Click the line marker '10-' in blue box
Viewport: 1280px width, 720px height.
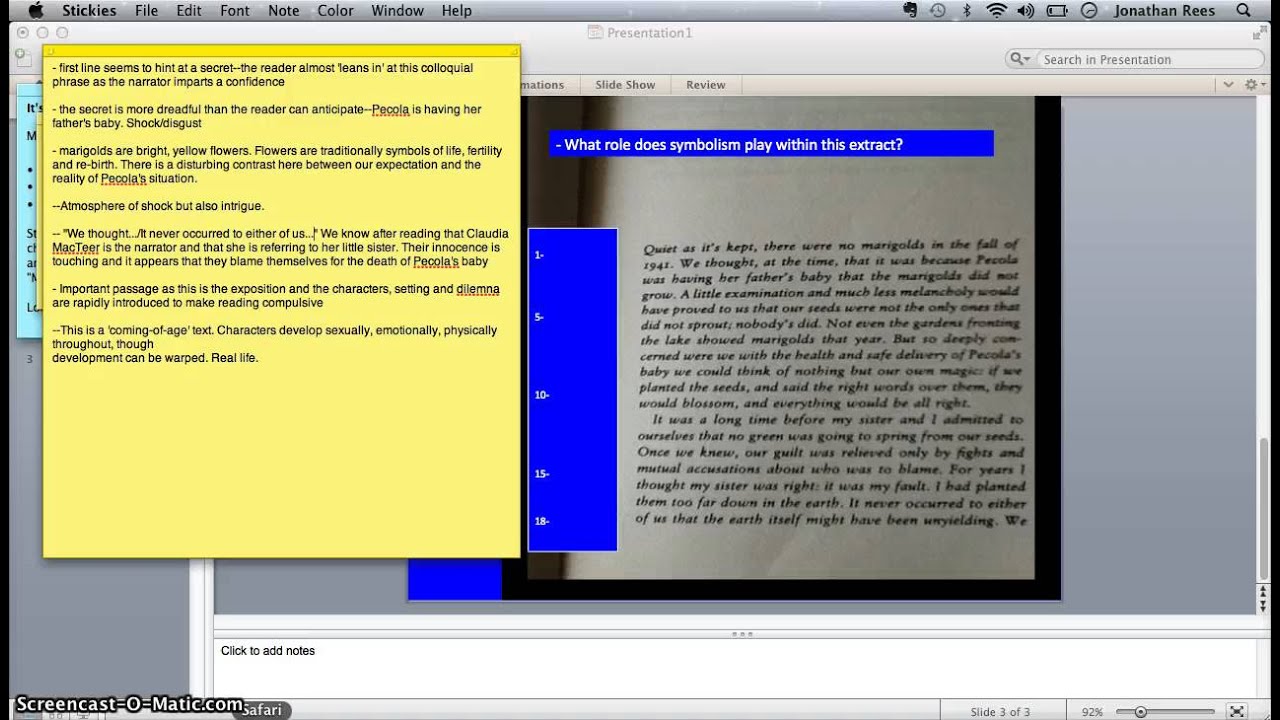pos(542,395)
